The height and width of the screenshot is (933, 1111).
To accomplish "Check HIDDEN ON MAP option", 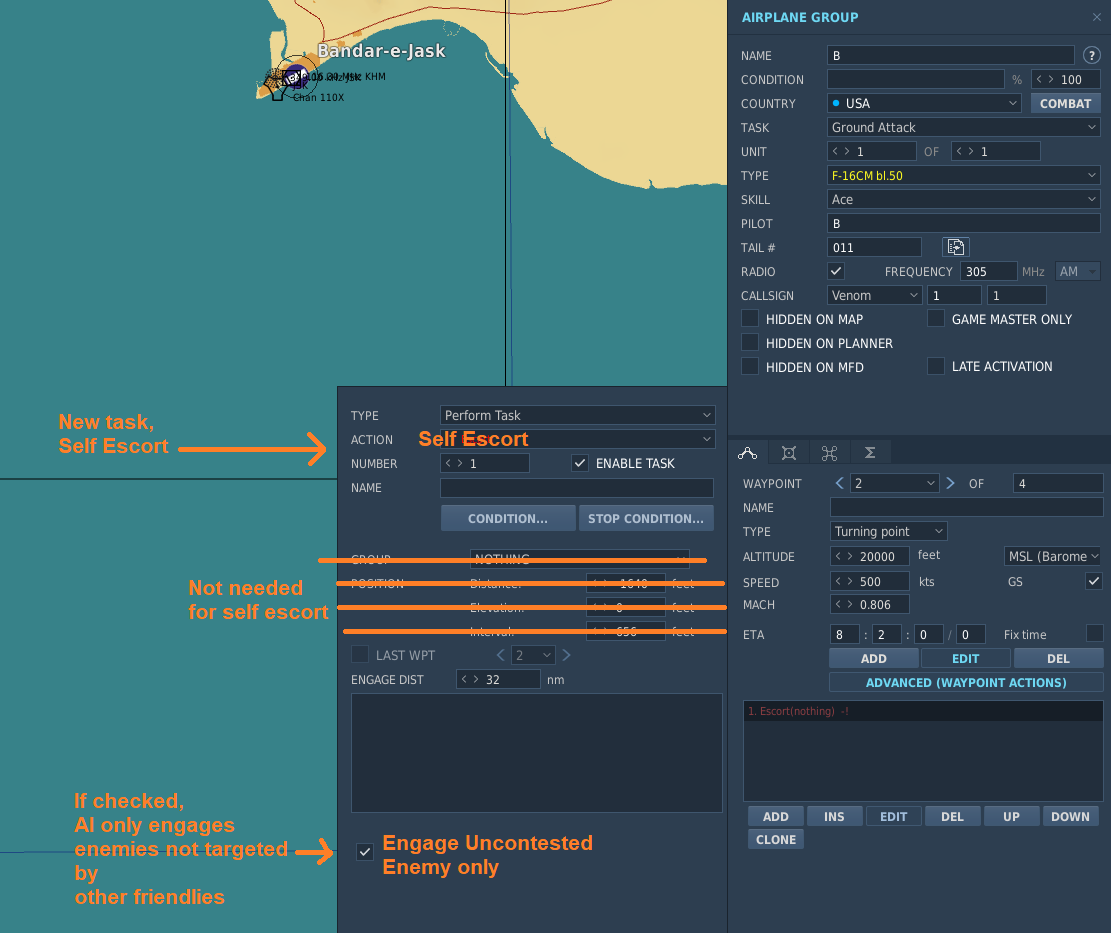I will [750, 319].
